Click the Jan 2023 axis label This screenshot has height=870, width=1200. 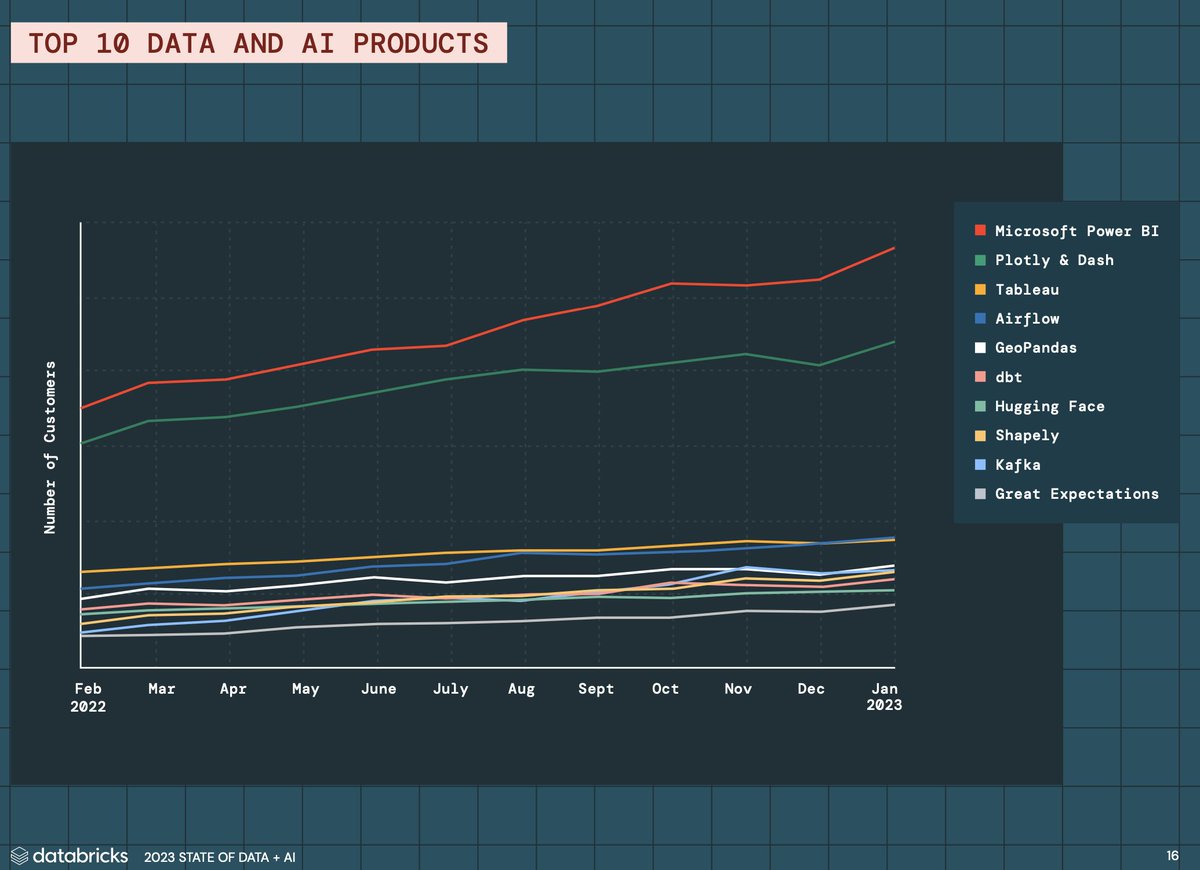pos(885,697)
